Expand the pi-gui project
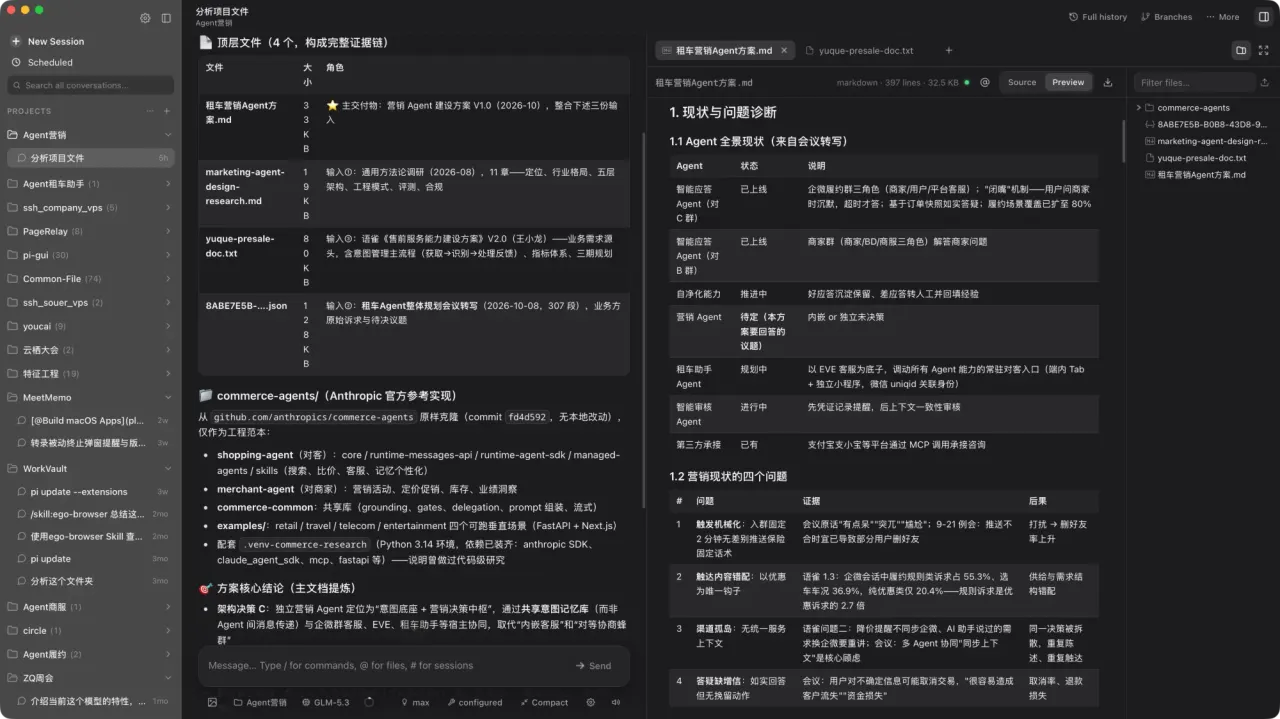1280x719 pixels. [x=168, y=255]
